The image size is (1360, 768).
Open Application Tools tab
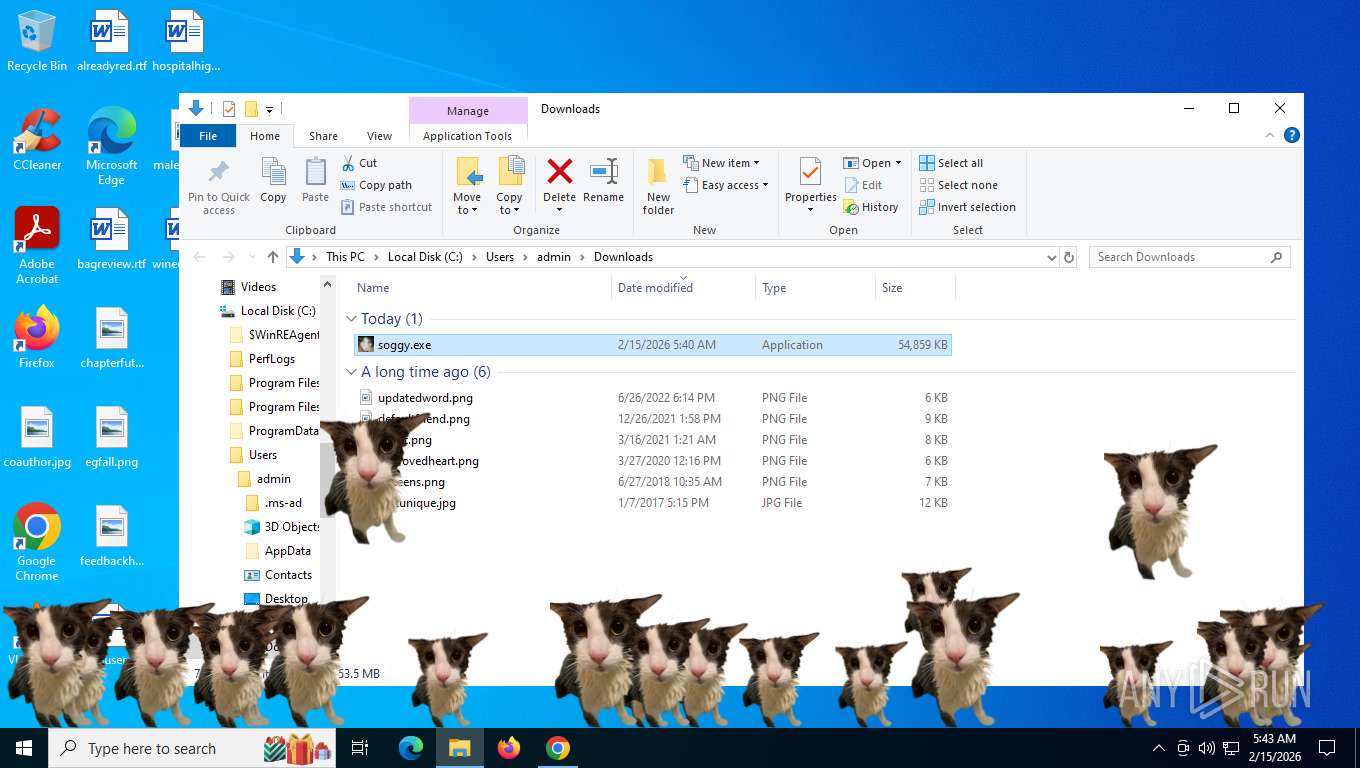click(467, 136)
